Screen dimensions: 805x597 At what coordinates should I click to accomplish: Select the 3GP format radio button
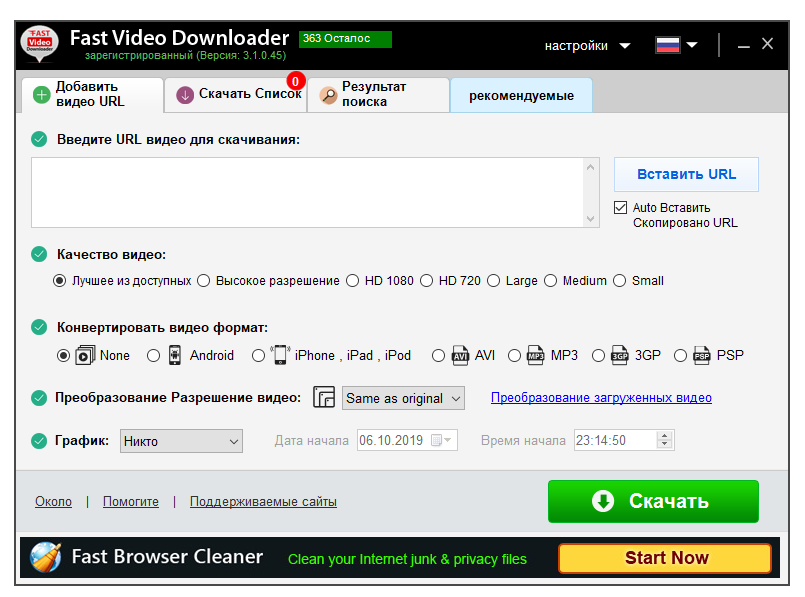598,355
